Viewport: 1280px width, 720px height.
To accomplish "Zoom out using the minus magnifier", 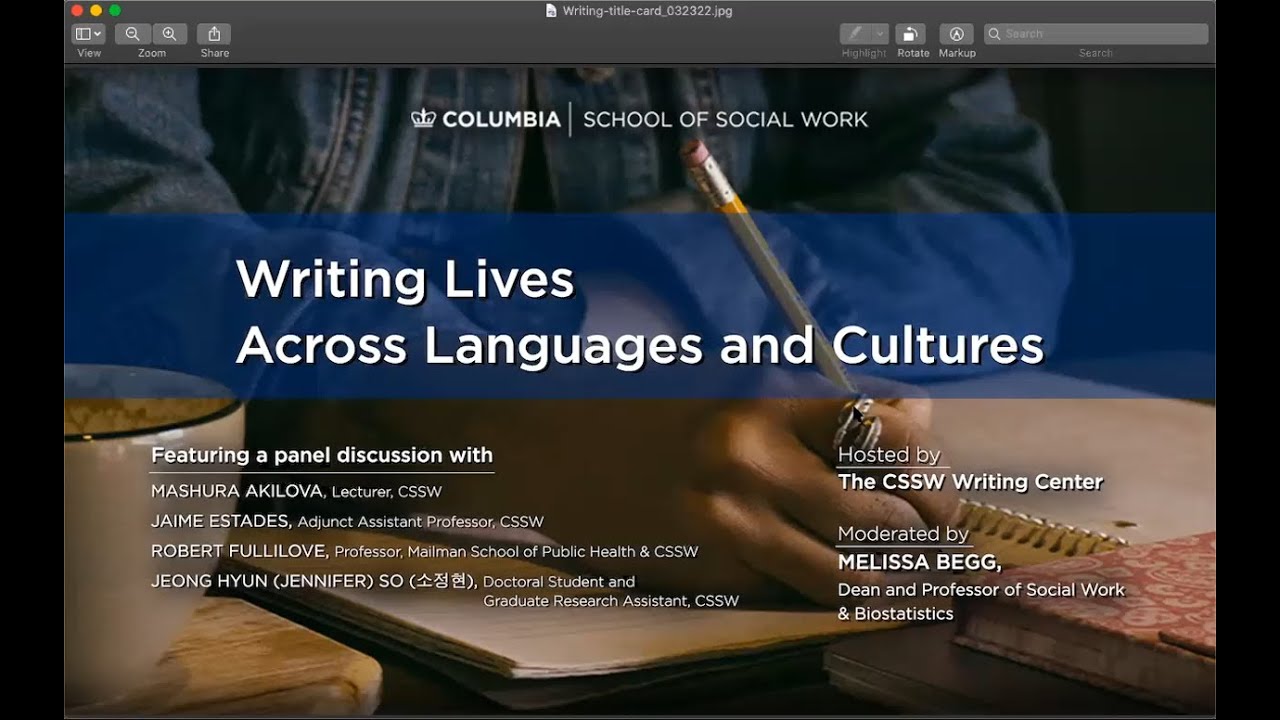I will 133,34.
